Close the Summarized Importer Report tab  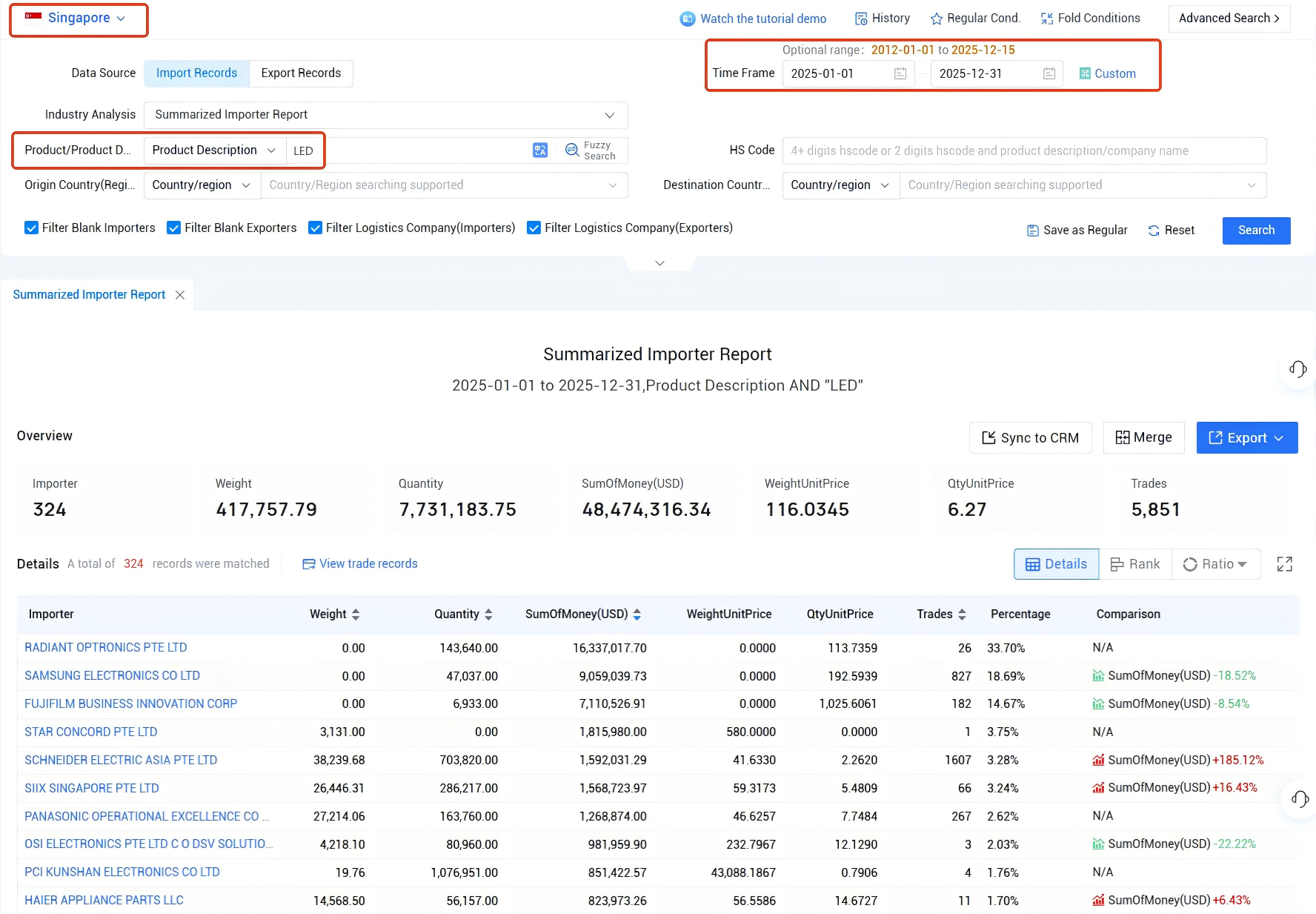(180, 295)
